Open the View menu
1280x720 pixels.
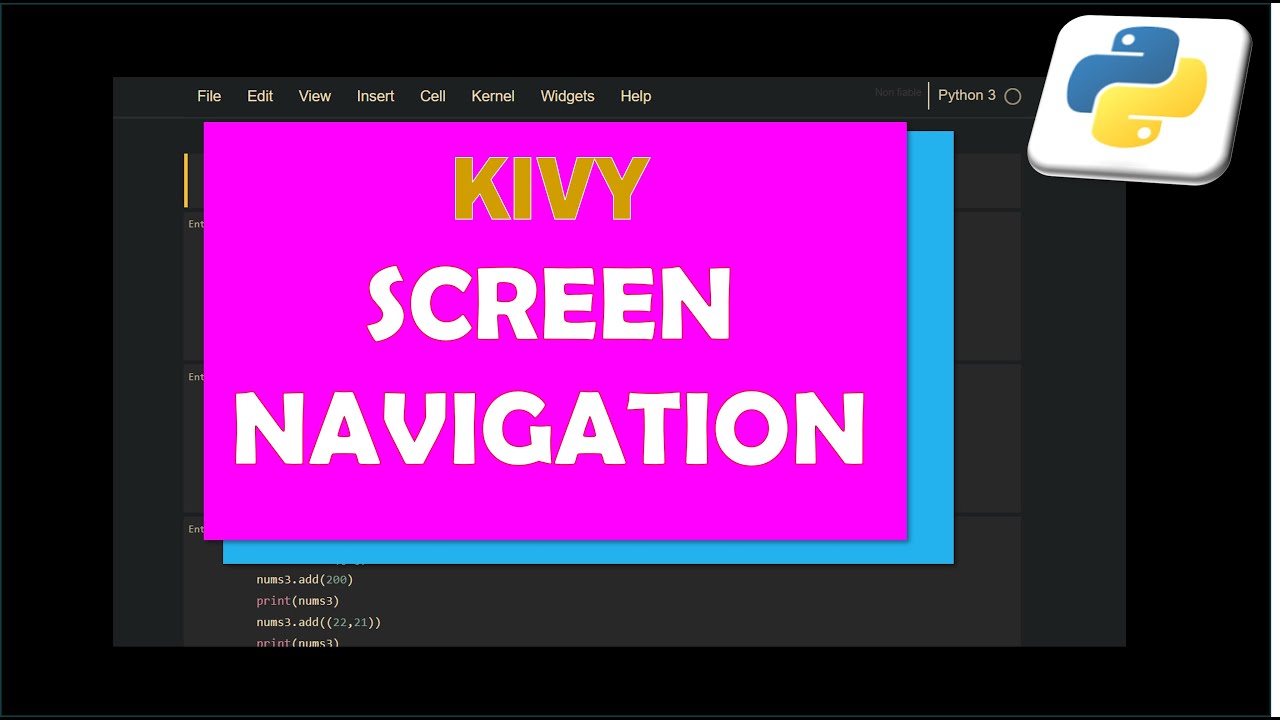click(314, 96)
